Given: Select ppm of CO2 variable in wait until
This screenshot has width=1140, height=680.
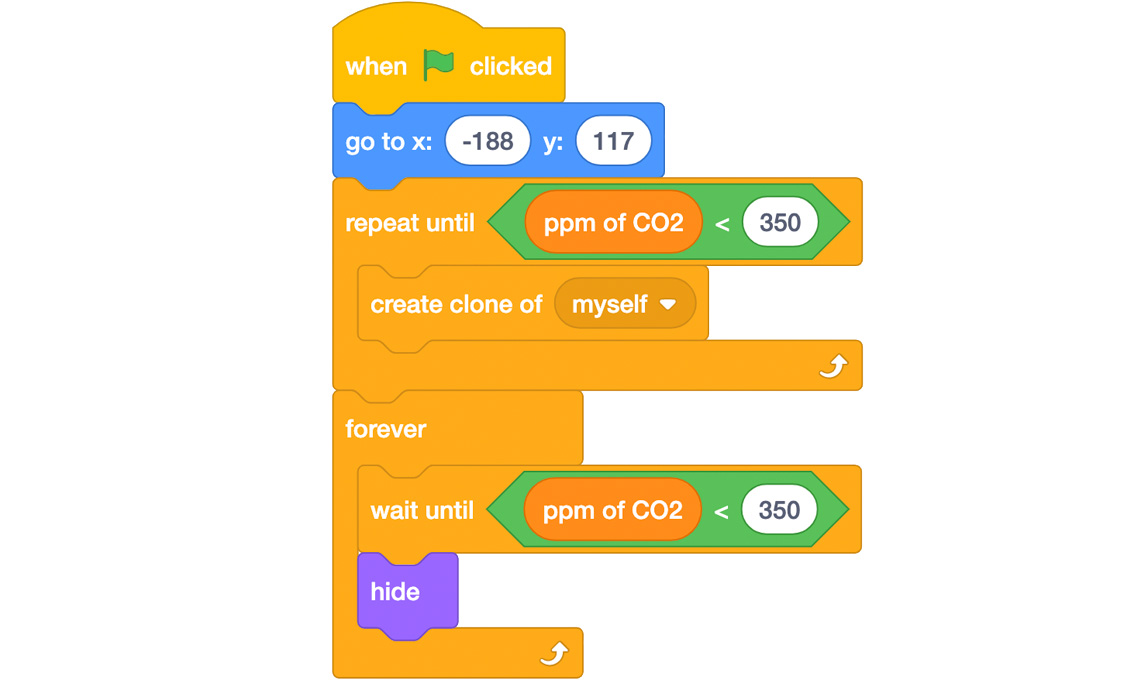Looking at the screenshot, I should (x=613, y=510).
